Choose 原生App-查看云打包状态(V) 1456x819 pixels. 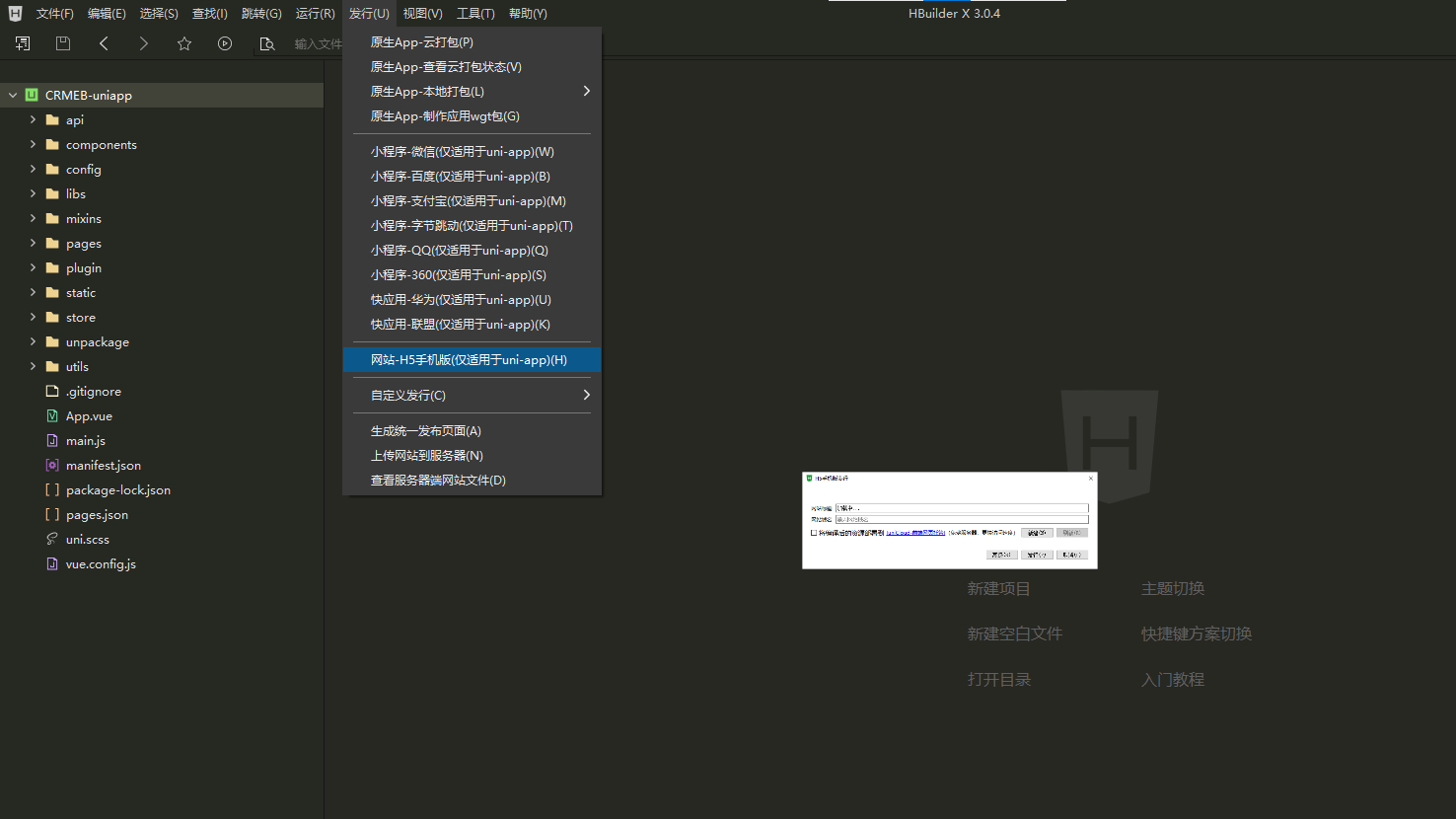coord(472,66)
